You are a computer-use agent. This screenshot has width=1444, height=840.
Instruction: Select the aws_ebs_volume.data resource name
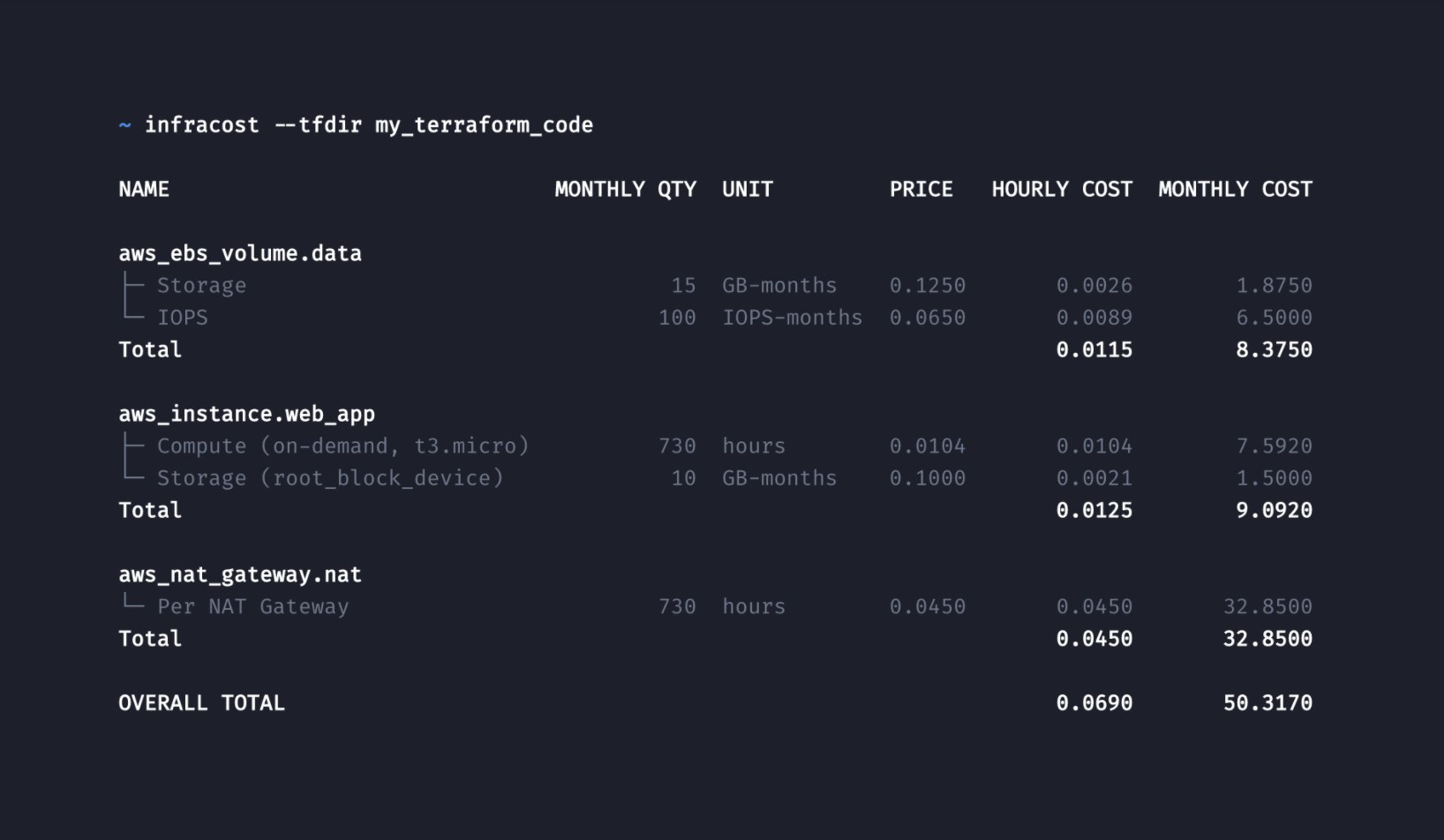pos(240,254)
